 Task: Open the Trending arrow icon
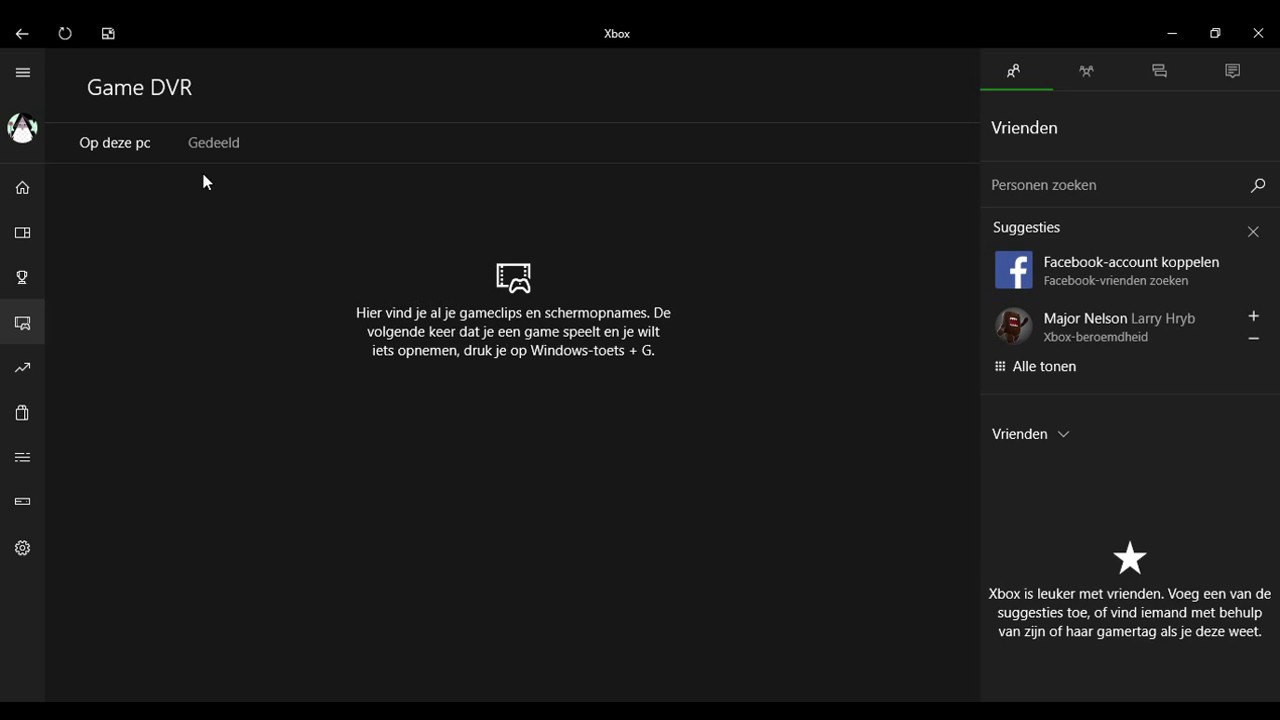22,368
